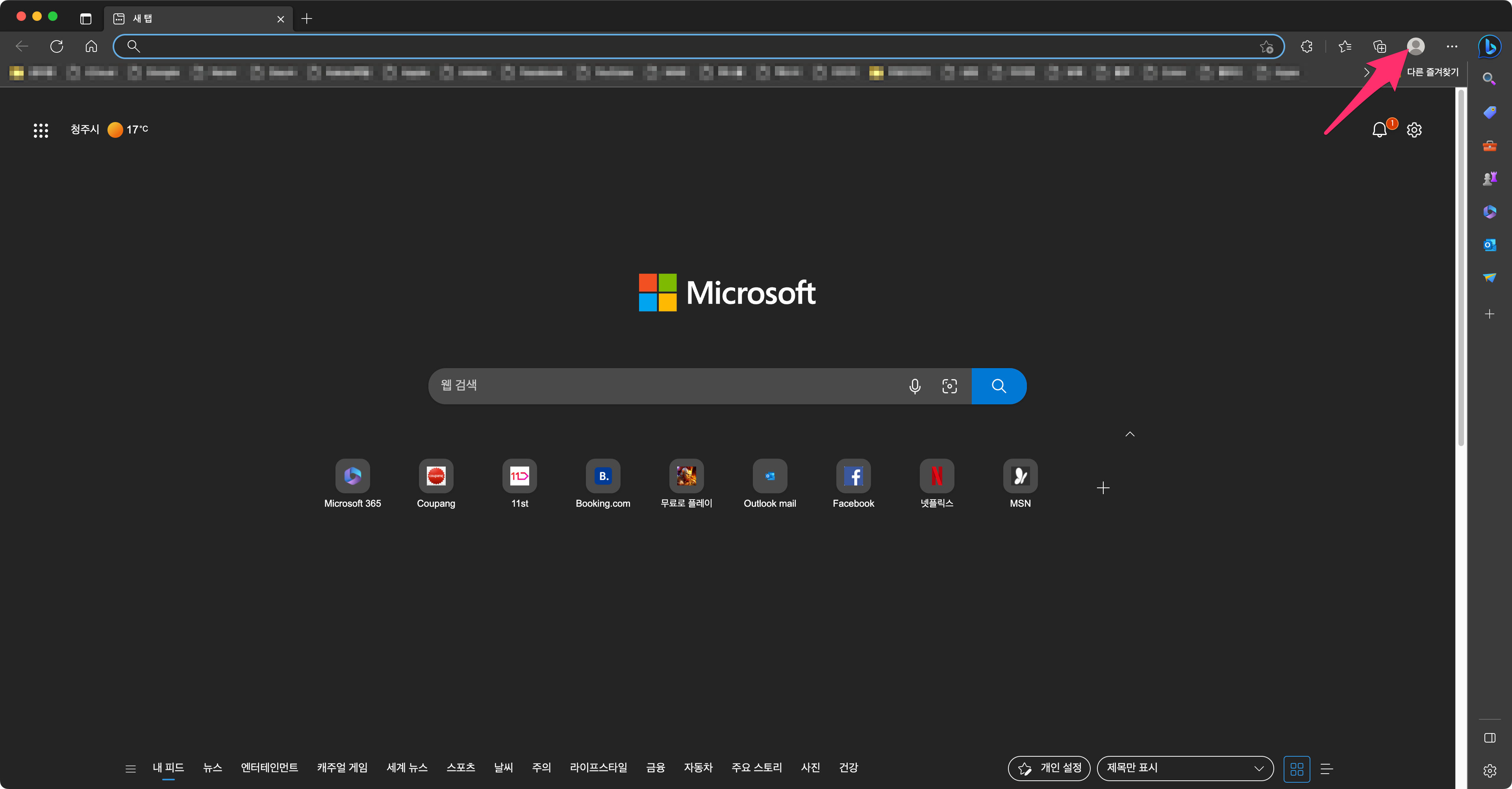Open the Netflix quick link tile
Viewport: 1512px width, 789px height.
pyautogui.click(x=936, y=476)
